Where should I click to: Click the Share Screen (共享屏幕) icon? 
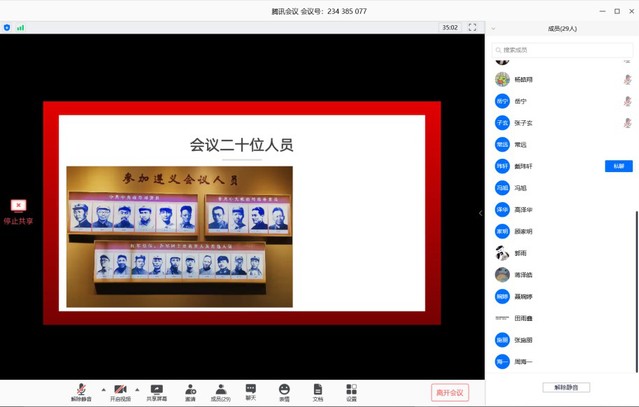157,389
